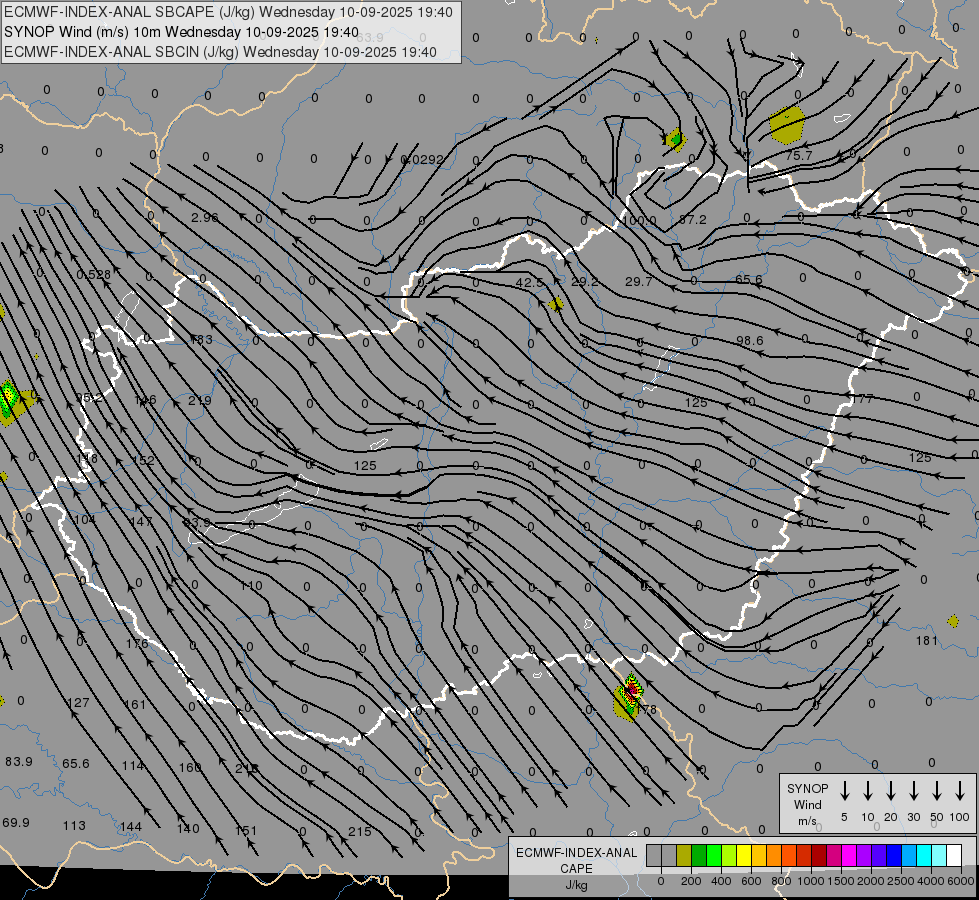The height and width of the screenshot is (900, 979).
Task: Click the yellow-green CAPE patch above 75.7
Action: click(787, 124)
